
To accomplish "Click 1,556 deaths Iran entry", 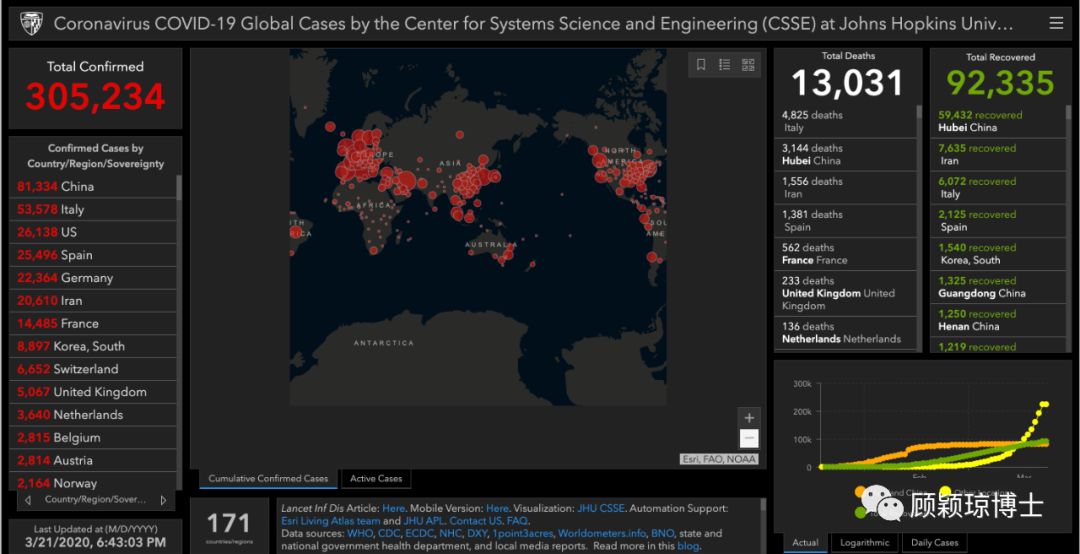I will (x=845, y=187).
